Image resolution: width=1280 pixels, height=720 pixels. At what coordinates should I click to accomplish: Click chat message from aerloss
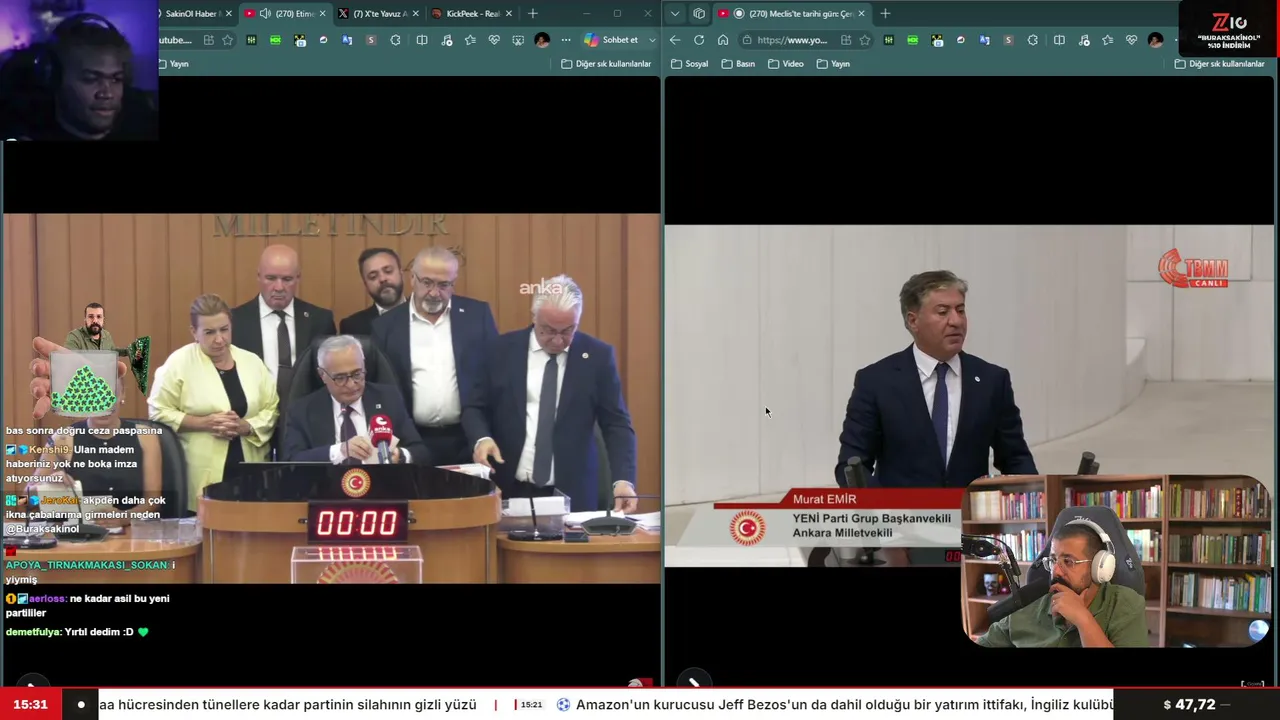point(90,605)
